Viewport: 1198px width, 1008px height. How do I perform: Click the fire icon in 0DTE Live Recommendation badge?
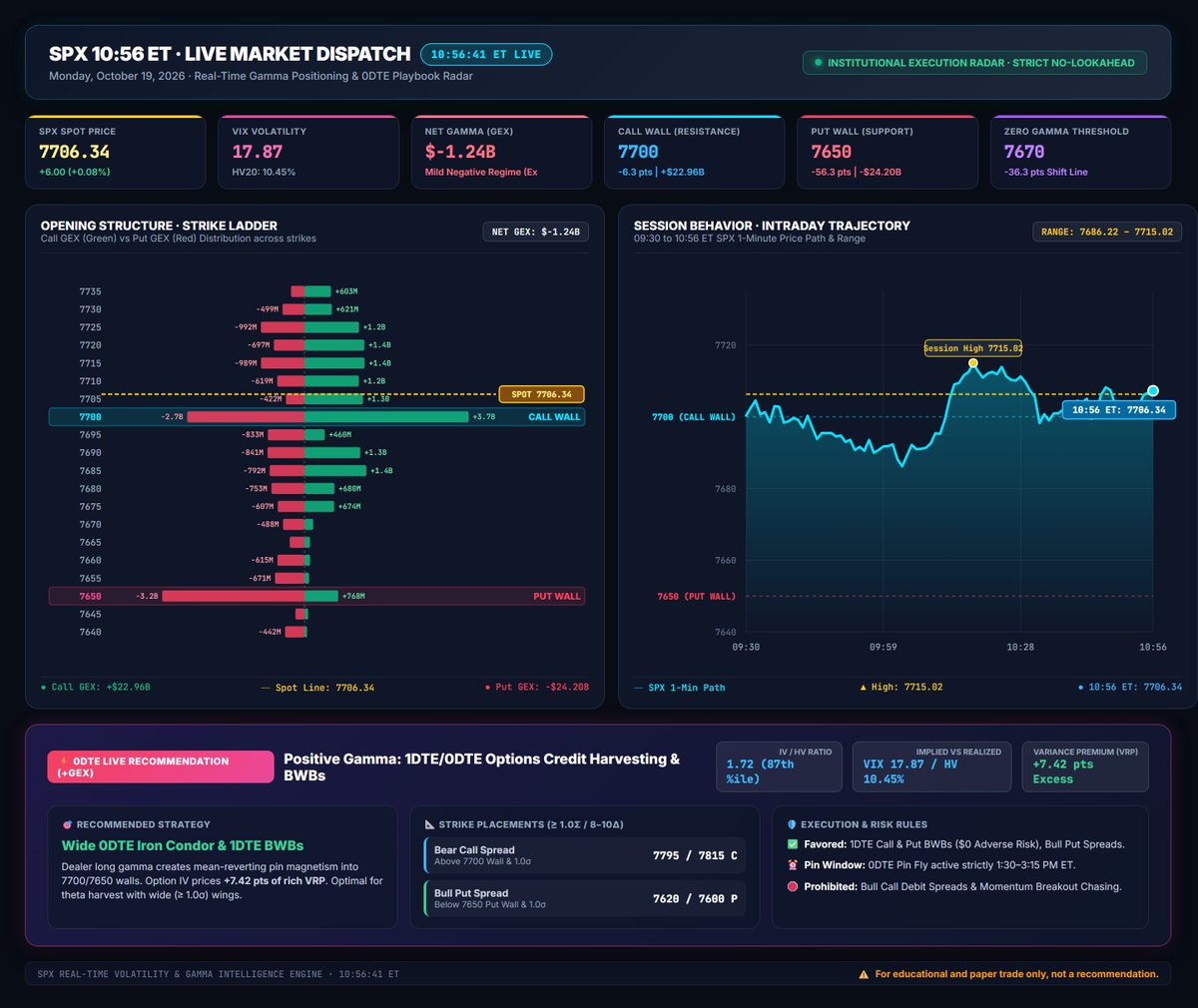pos(64,761)
